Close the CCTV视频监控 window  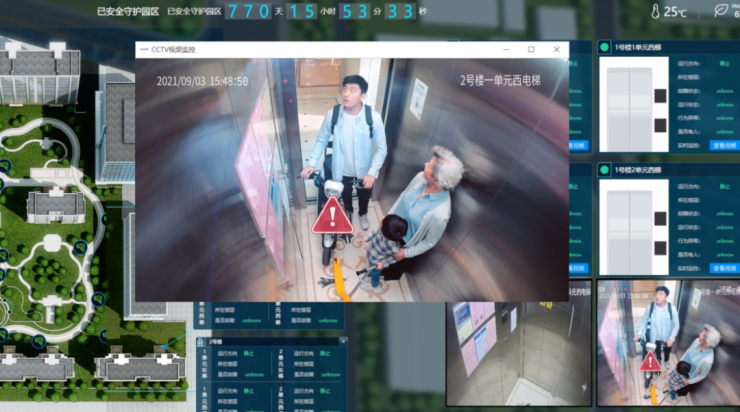556,49
